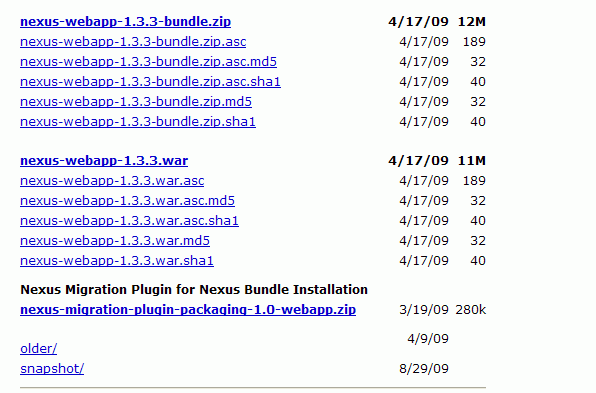Click the 12M size of bundle.zip

pos(472,22)
